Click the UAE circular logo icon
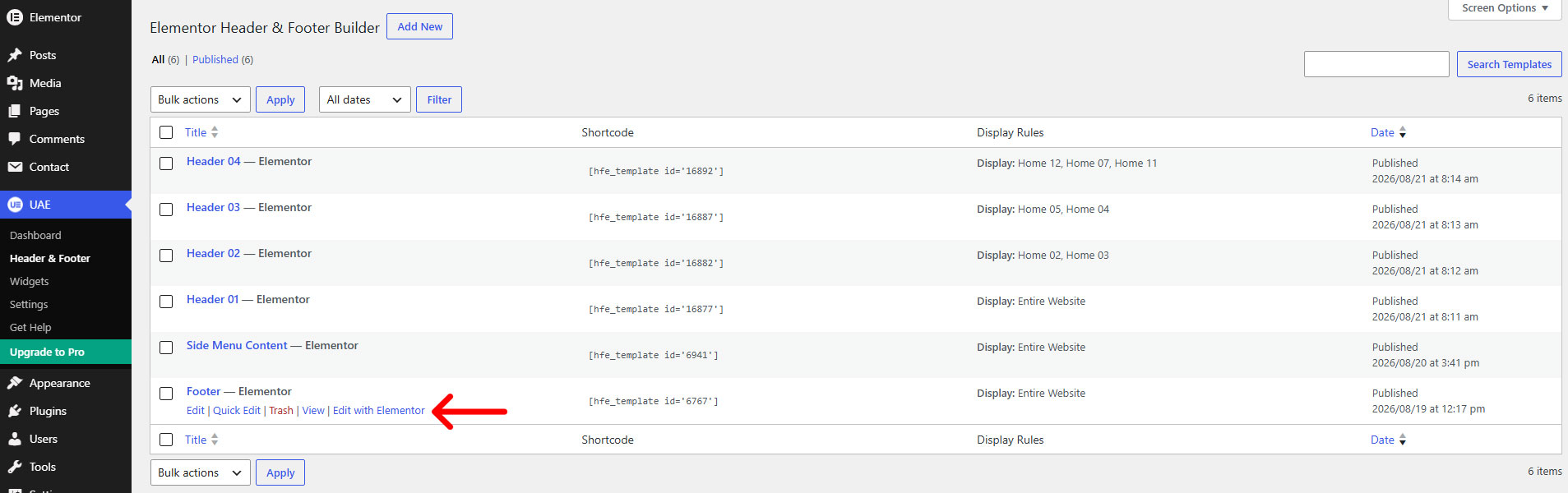 [15, 205]
